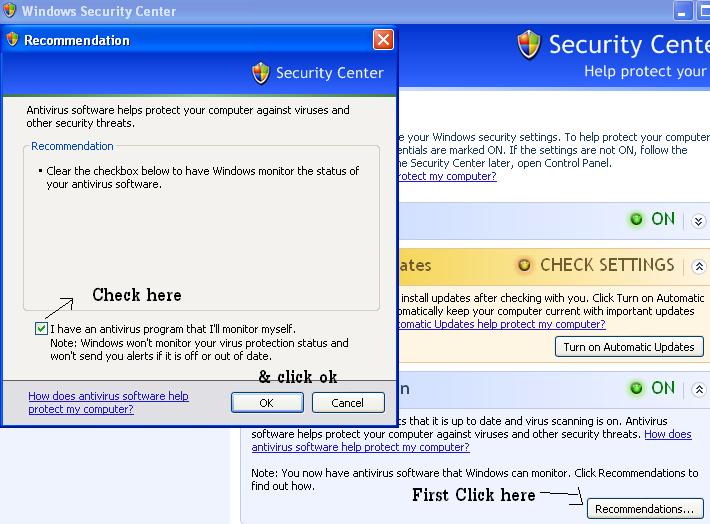Open the dialog's "How does antivirus software help" link
Screen dimensions: 710x524
coord(108,403)
